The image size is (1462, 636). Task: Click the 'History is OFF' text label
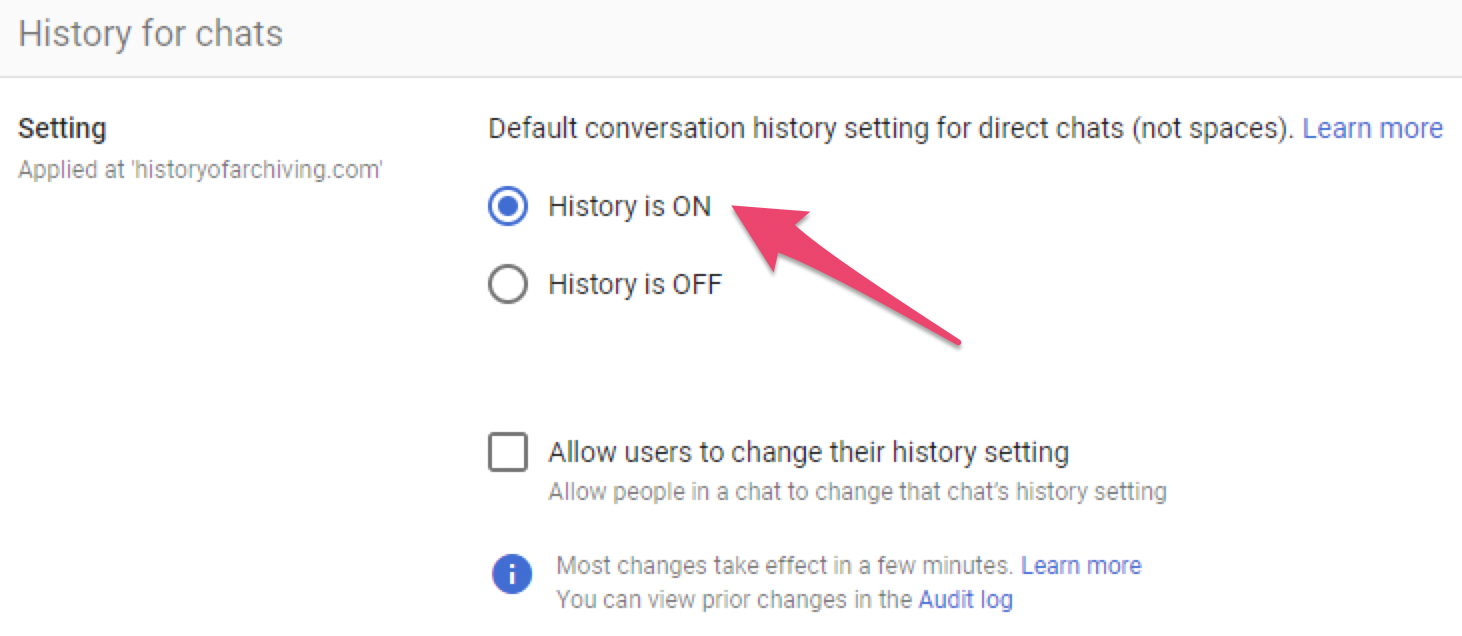tap(635, 285)
